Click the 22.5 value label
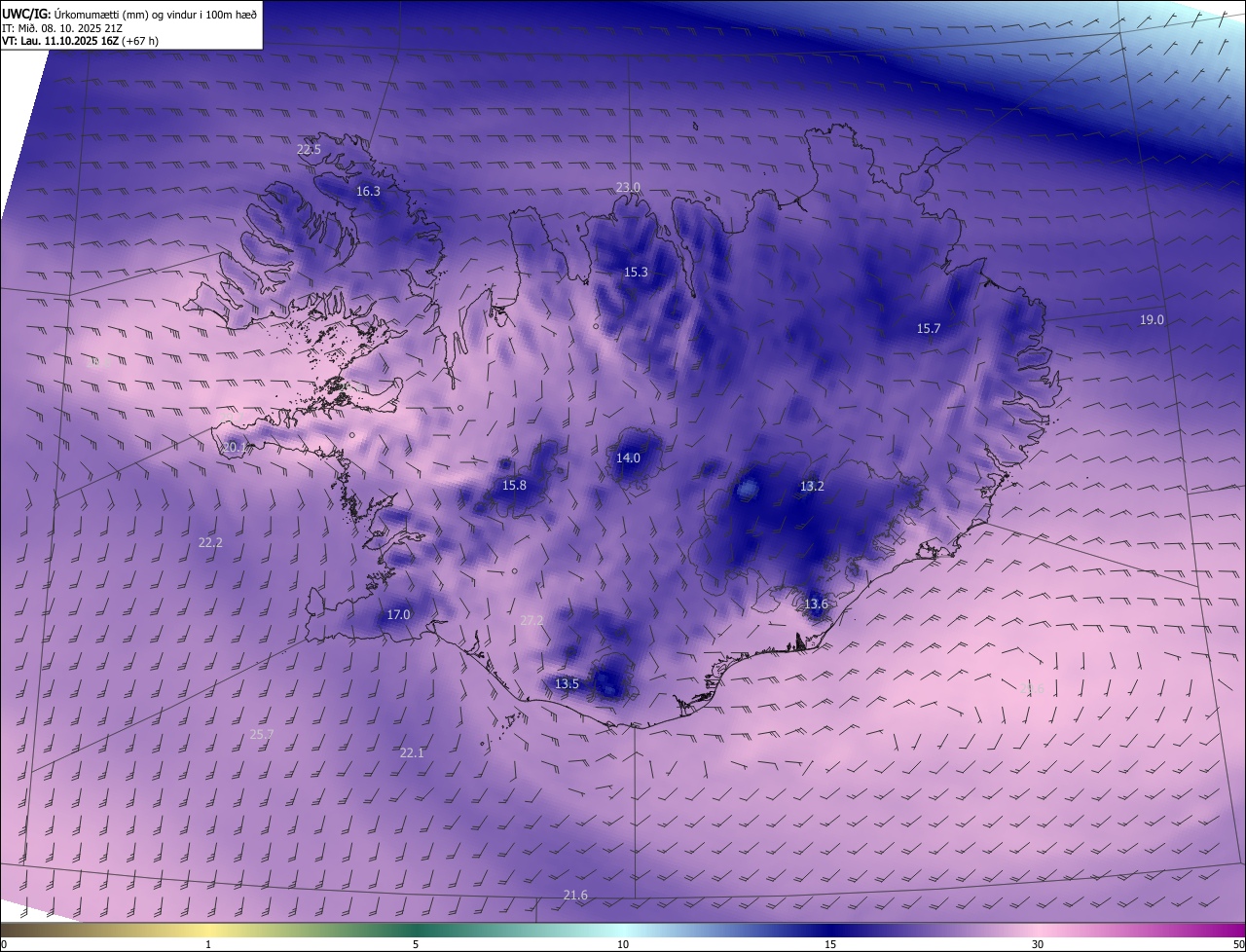This screenshot has height=952, width=1246. 309,149
